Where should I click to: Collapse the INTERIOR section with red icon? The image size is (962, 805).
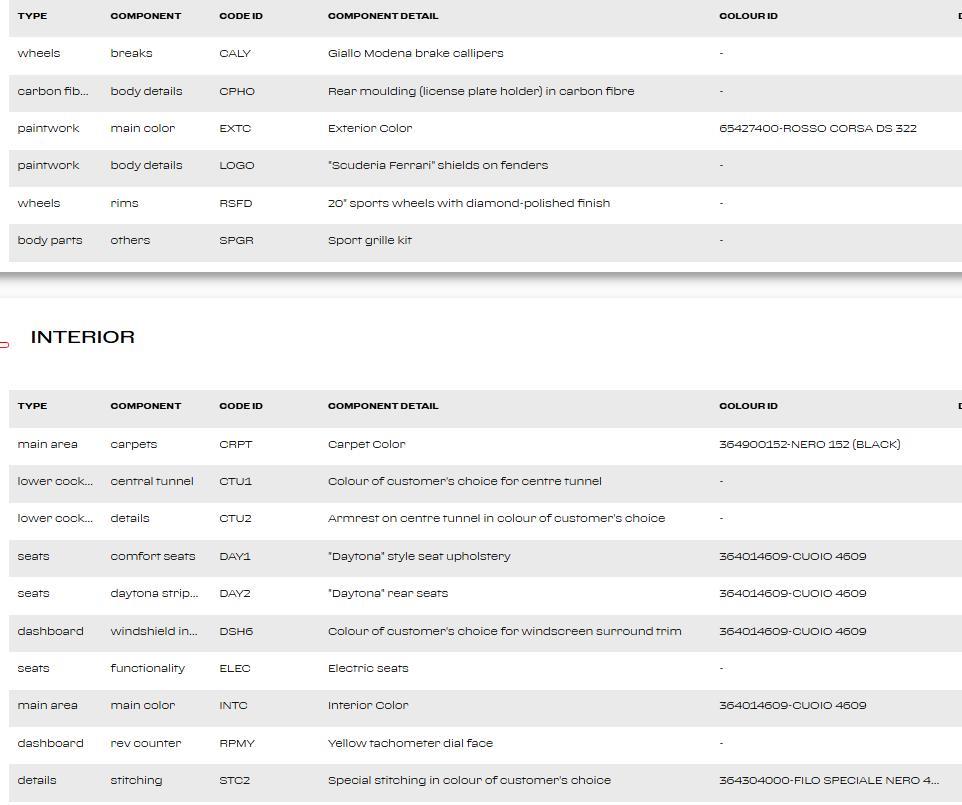(x=5, y=344)
